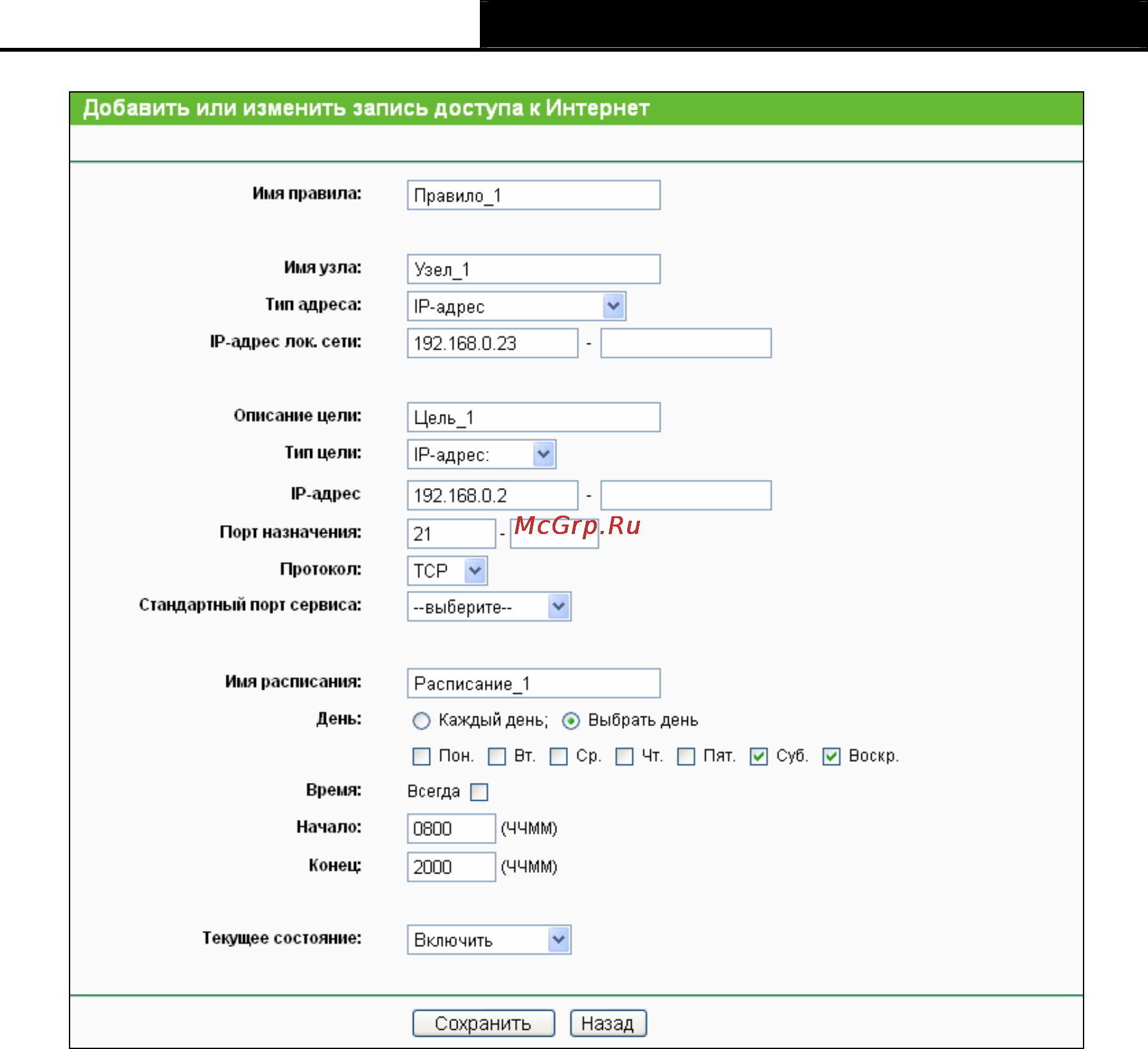Check the Пят. (Friday) checkbox

click(x=686, y=756)
